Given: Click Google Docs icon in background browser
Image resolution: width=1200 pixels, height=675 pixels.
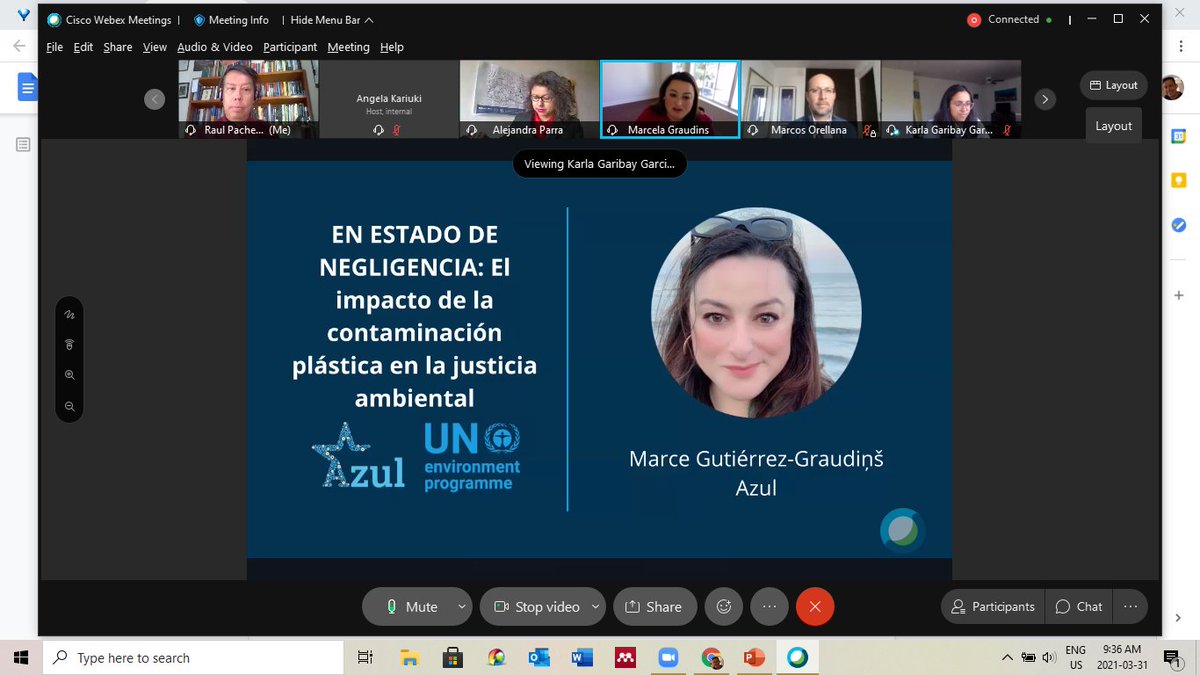Looking at the screenshot, I should tap(27, 88).
